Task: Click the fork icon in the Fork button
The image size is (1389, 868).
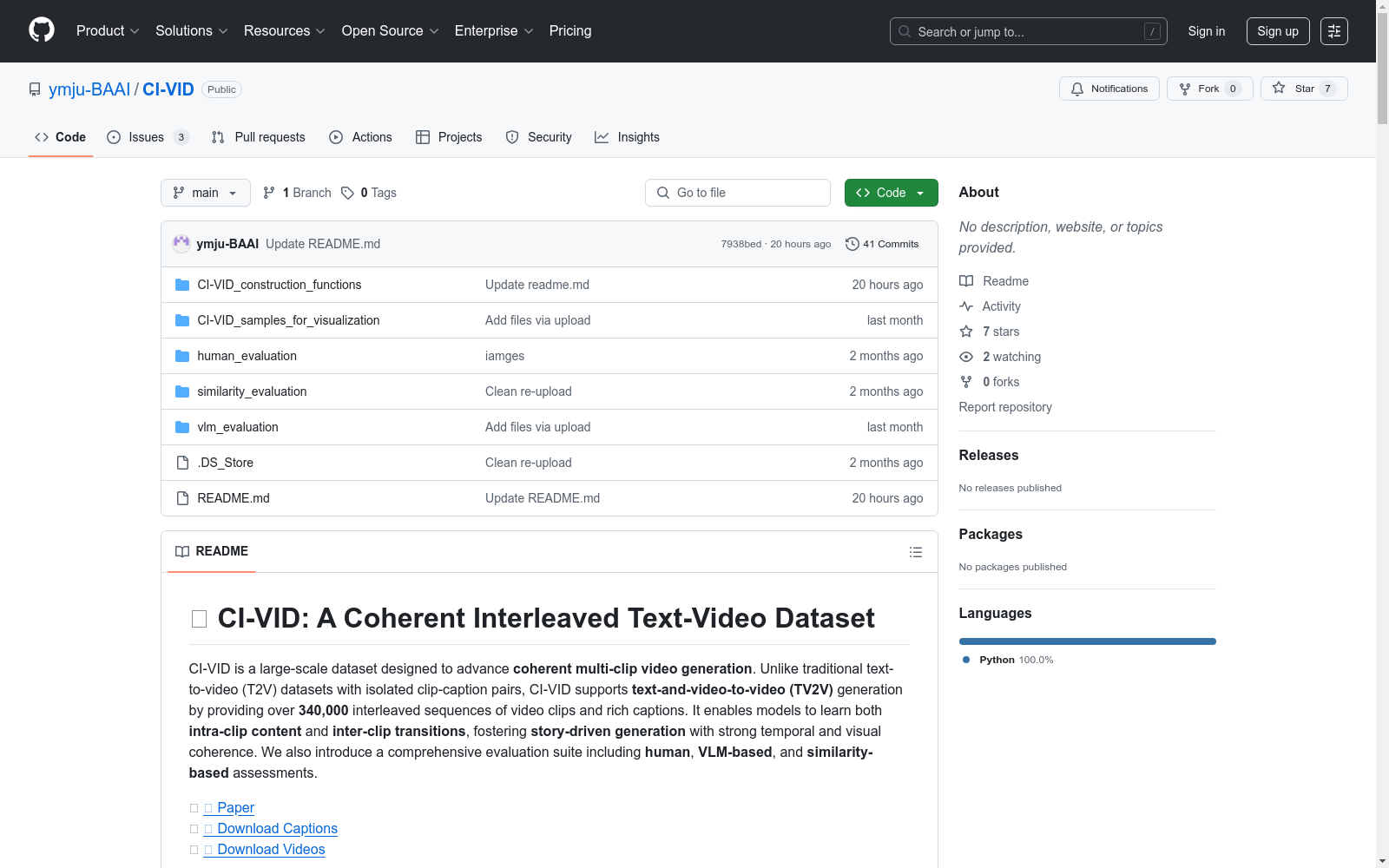Action: pos(1185,89)
